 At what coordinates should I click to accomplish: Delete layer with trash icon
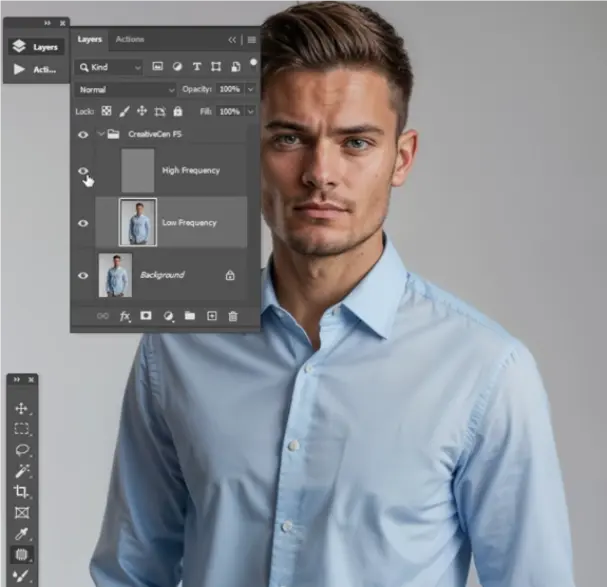pyautogui.click(x=233, y=316)
